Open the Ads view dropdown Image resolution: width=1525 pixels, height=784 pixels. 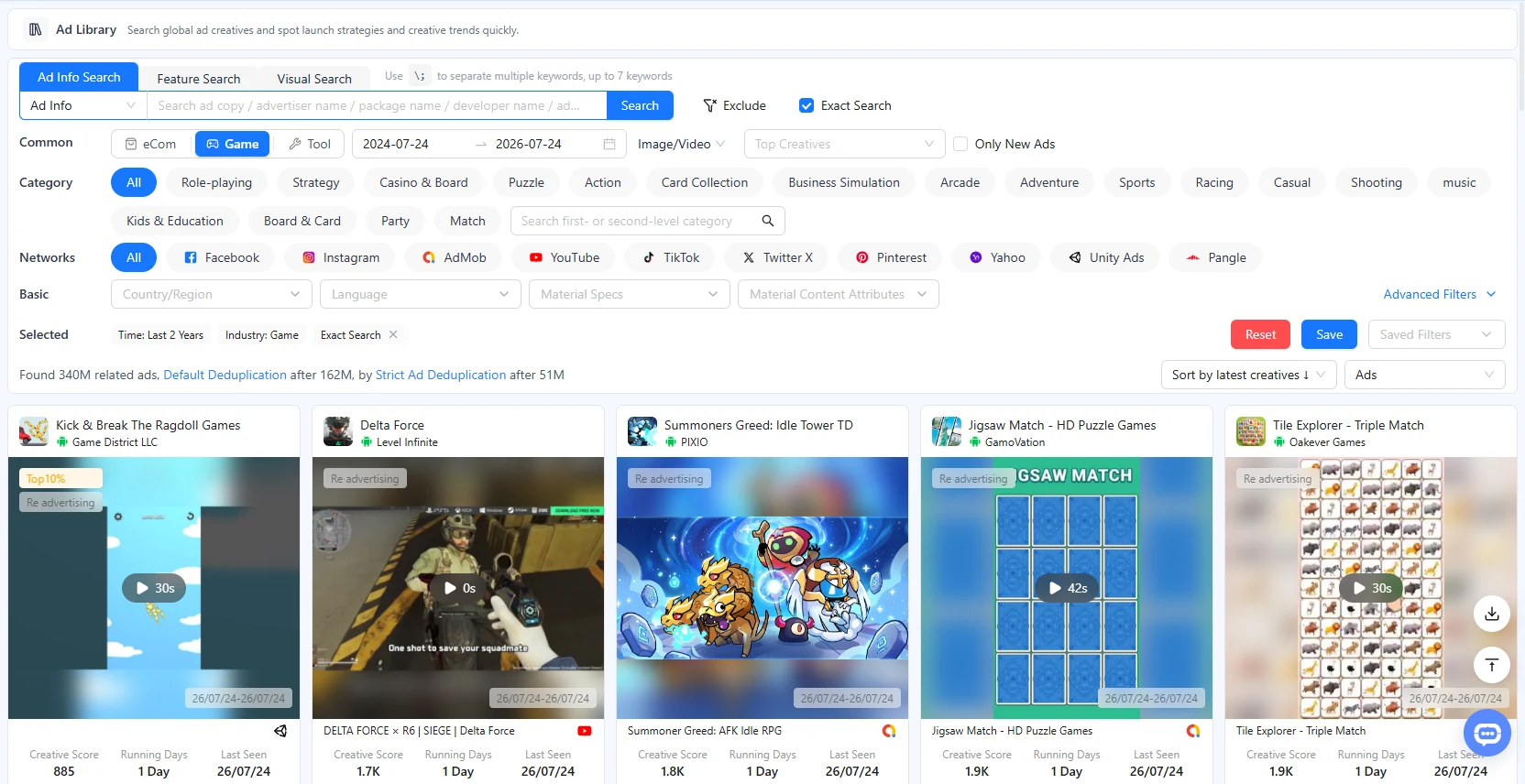click(x=1424, y=375)
